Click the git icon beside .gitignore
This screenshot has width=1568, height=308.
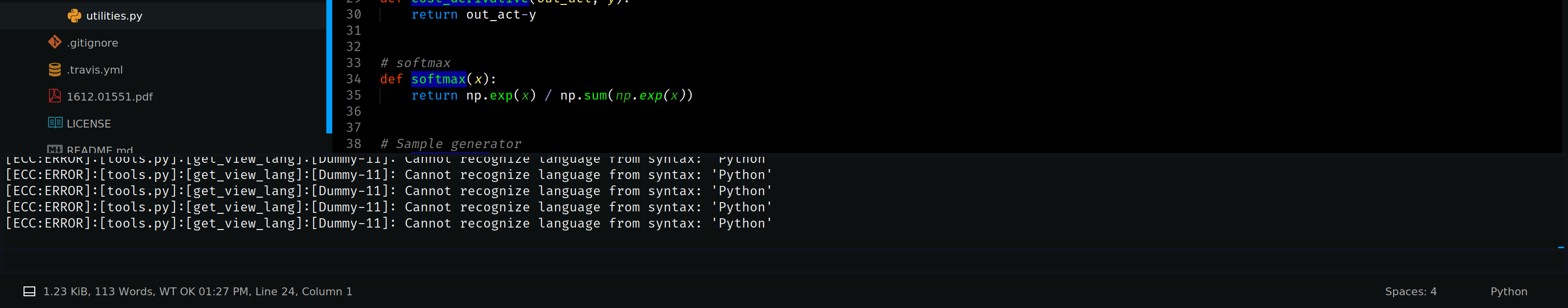click(55, 42)
